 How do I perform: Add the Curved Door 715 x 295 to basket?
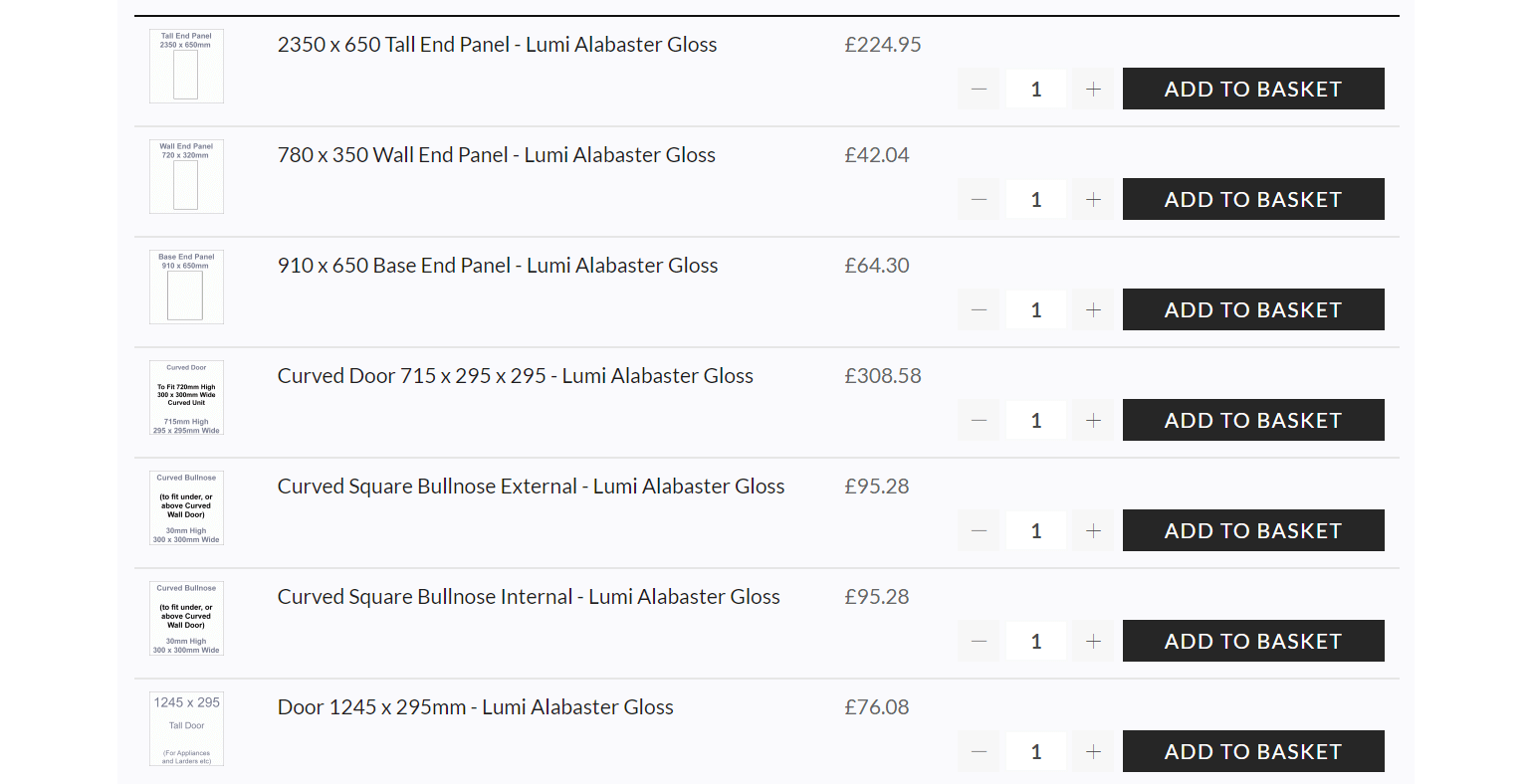(1253, 420)
